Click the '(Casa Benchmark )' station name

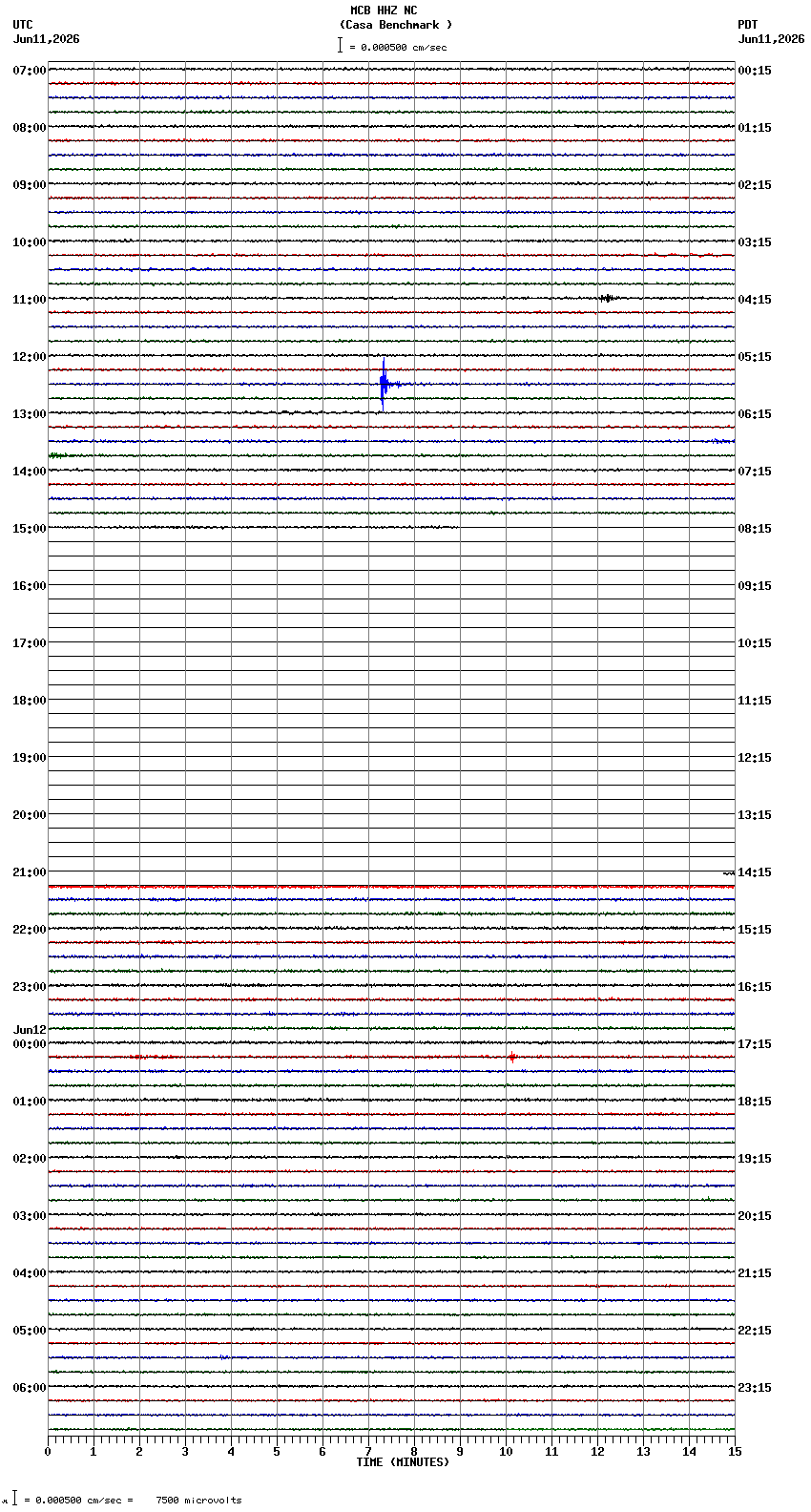[396, 25]
